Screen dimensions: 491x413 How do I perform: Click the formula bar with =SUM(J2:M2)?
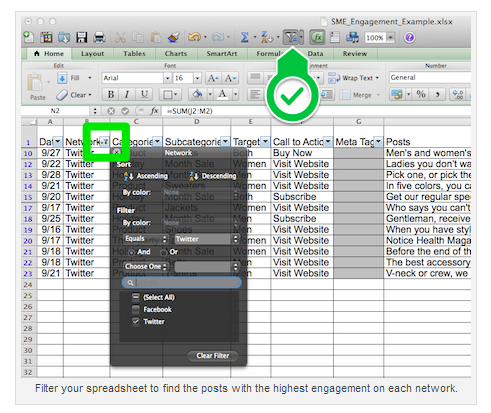coord(317,111)
